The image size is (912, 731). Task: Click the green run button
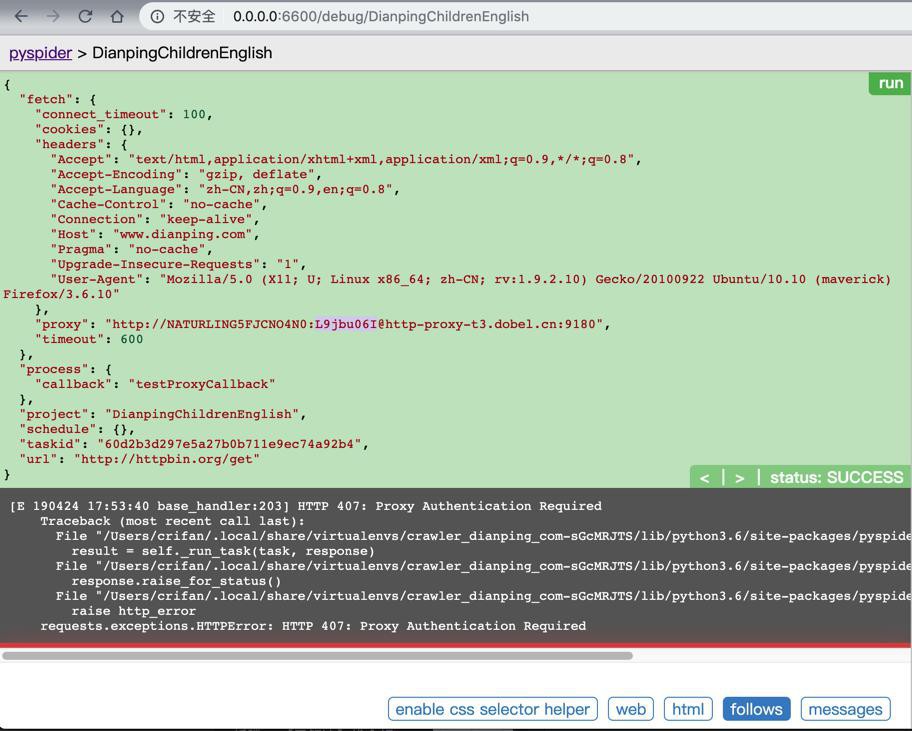pyautogui.click(x=890, y=84)
